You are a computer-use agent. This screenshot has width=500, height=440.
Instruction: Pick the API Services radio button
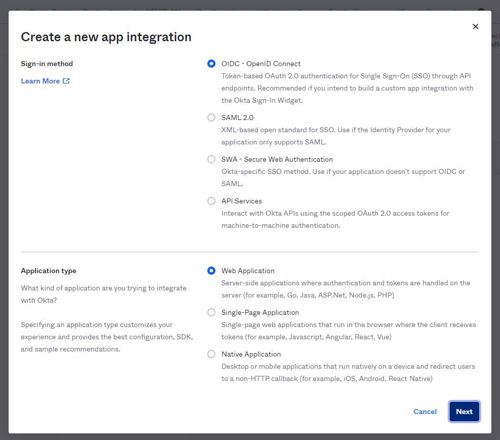[x=211, y=201]
